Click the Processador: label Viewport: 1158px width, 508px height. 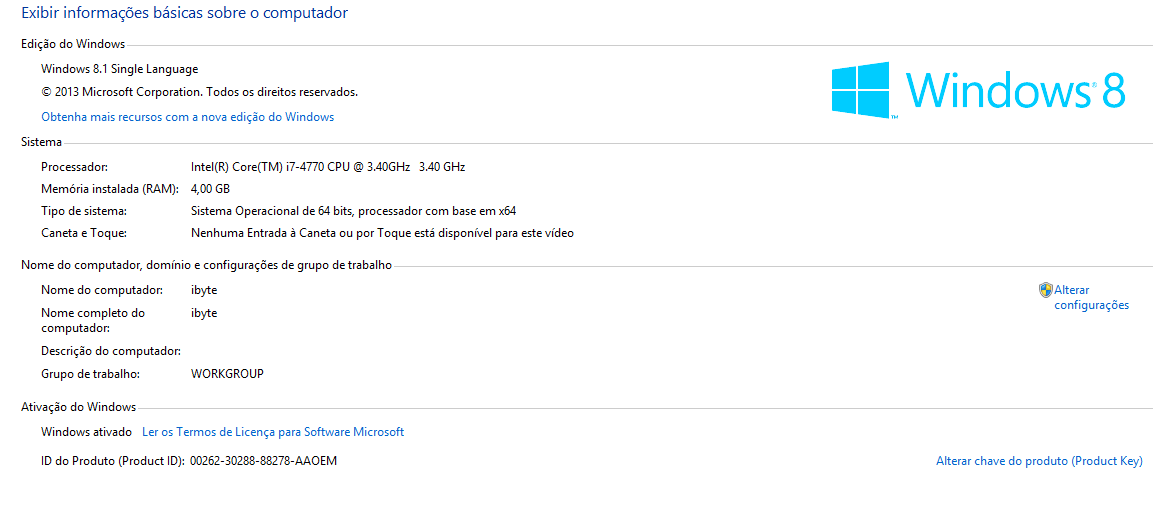(75, 167)
